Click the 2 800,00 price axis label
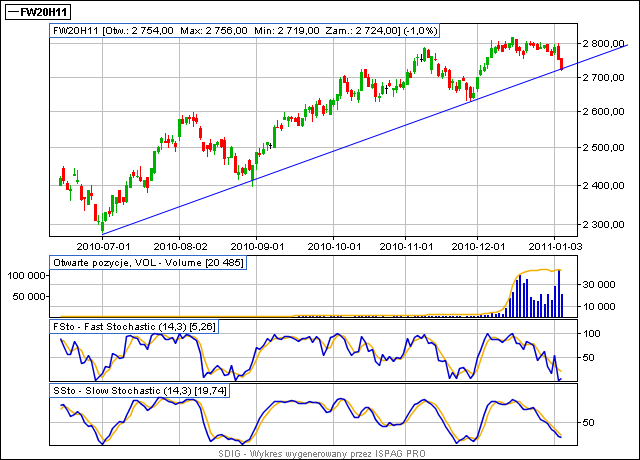Image resolution: width=640 pixels, height=460 pixels. 608,45
